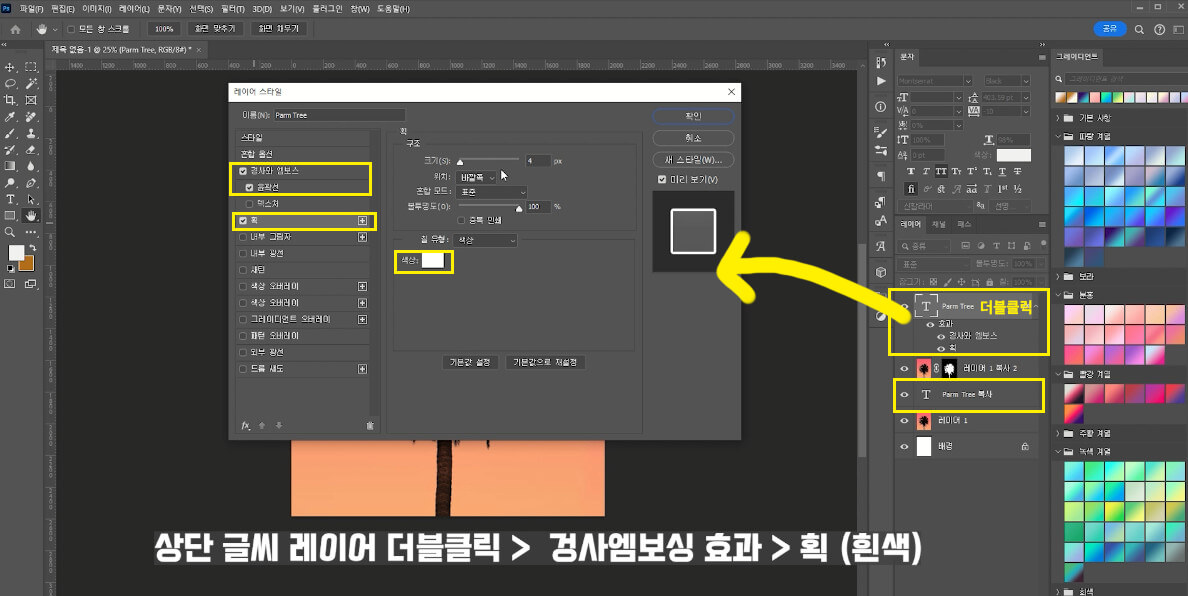The height and width of the screenshot is (596, 1188).
Task: Open the 혼합 모드 blend mode dropdown
Action: [x=490, y=192]
